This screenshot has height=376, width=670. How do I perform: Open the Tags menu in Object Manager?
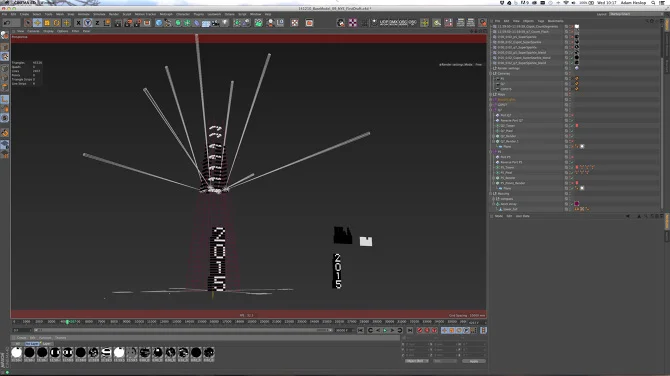541,21
